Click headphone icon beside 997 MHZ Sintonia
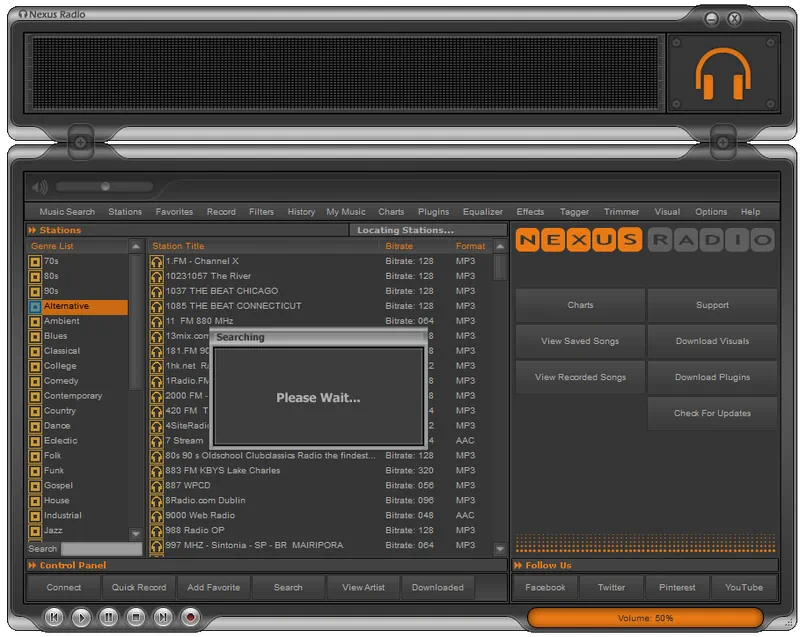 (x=156, y=546)
